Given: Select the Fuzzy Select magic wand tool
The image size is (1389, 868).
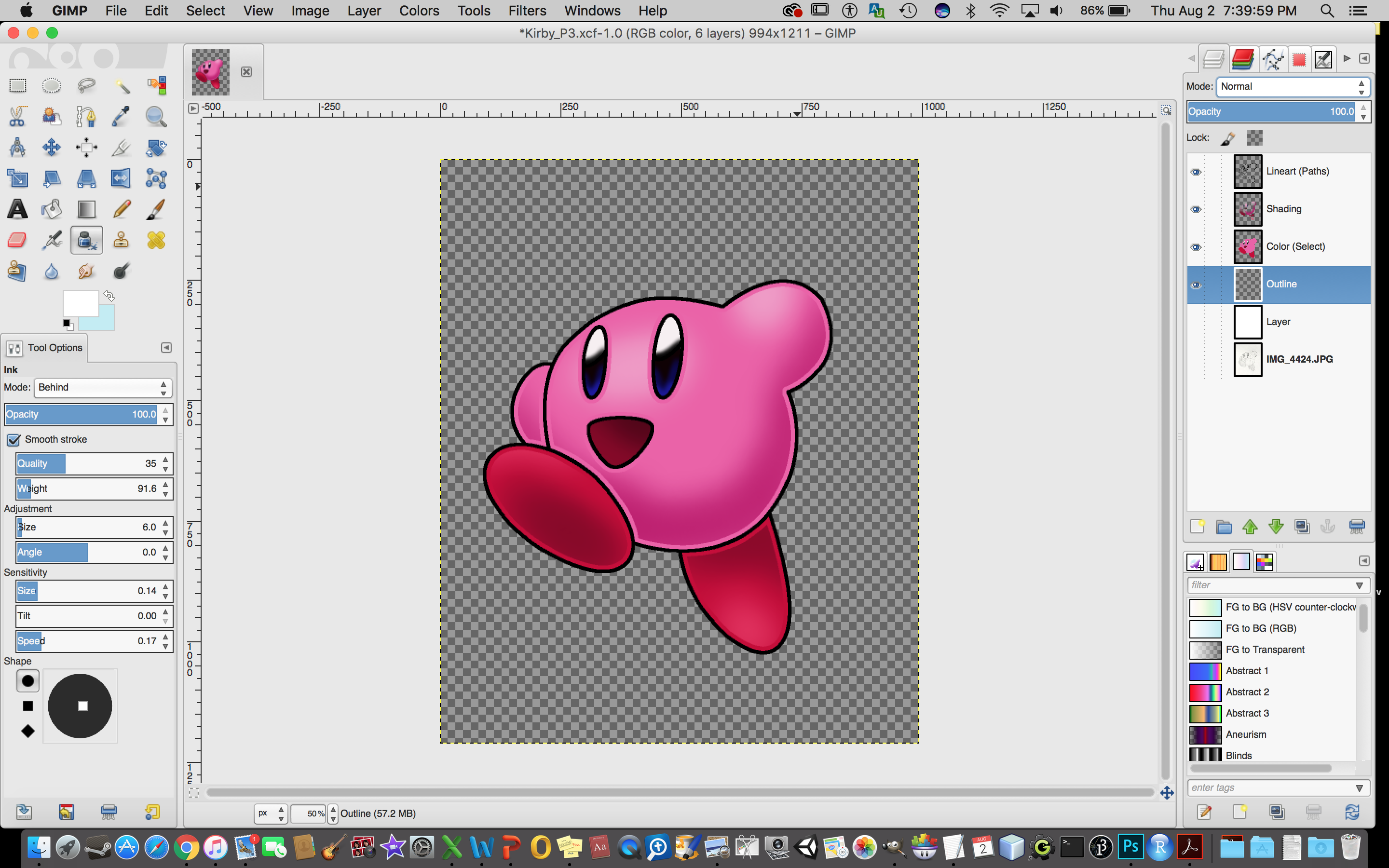Looking at the screenshot, I should point(121,85).
